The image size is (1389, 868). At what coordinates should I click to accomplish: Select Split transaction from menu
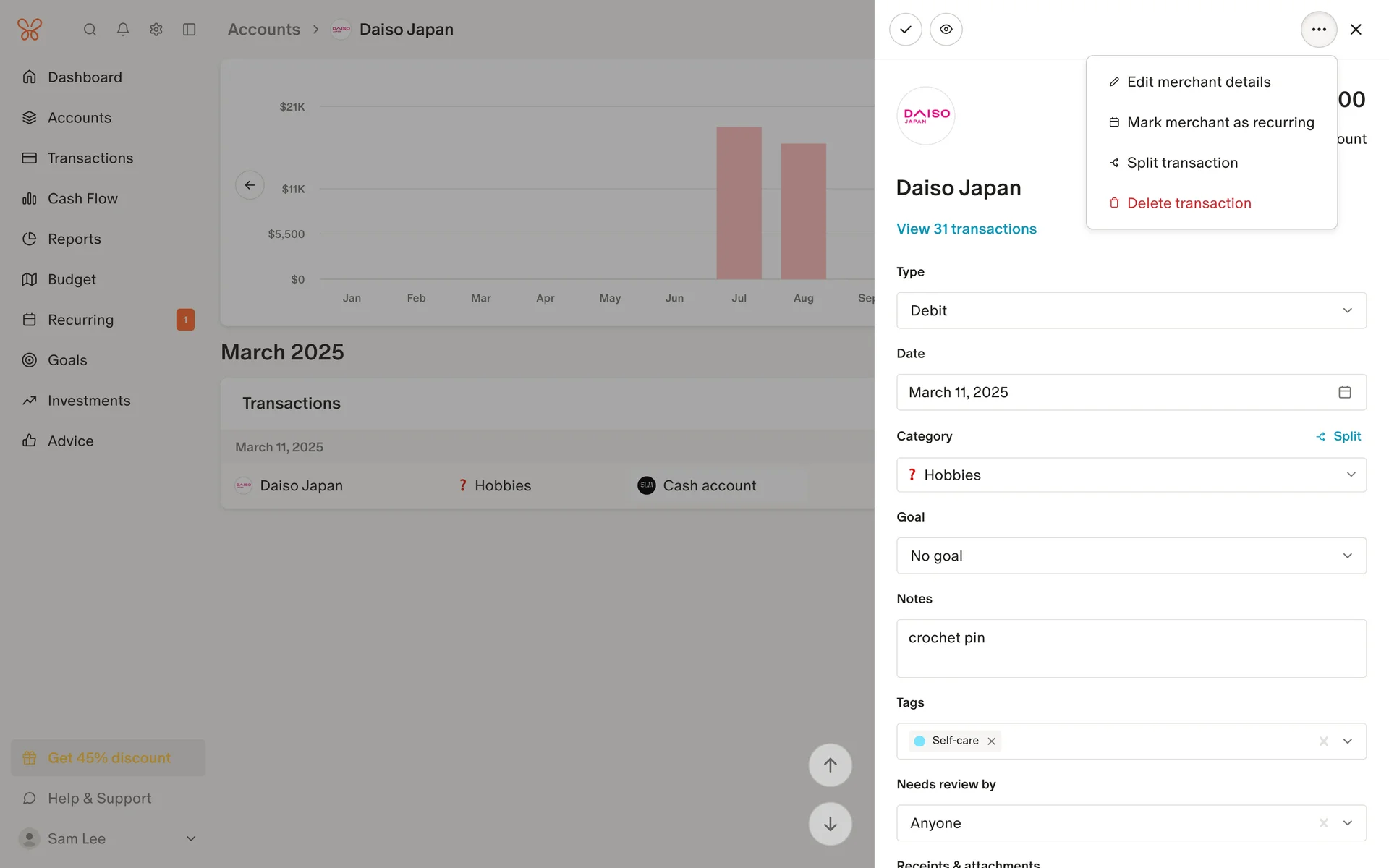point(1182,163)
